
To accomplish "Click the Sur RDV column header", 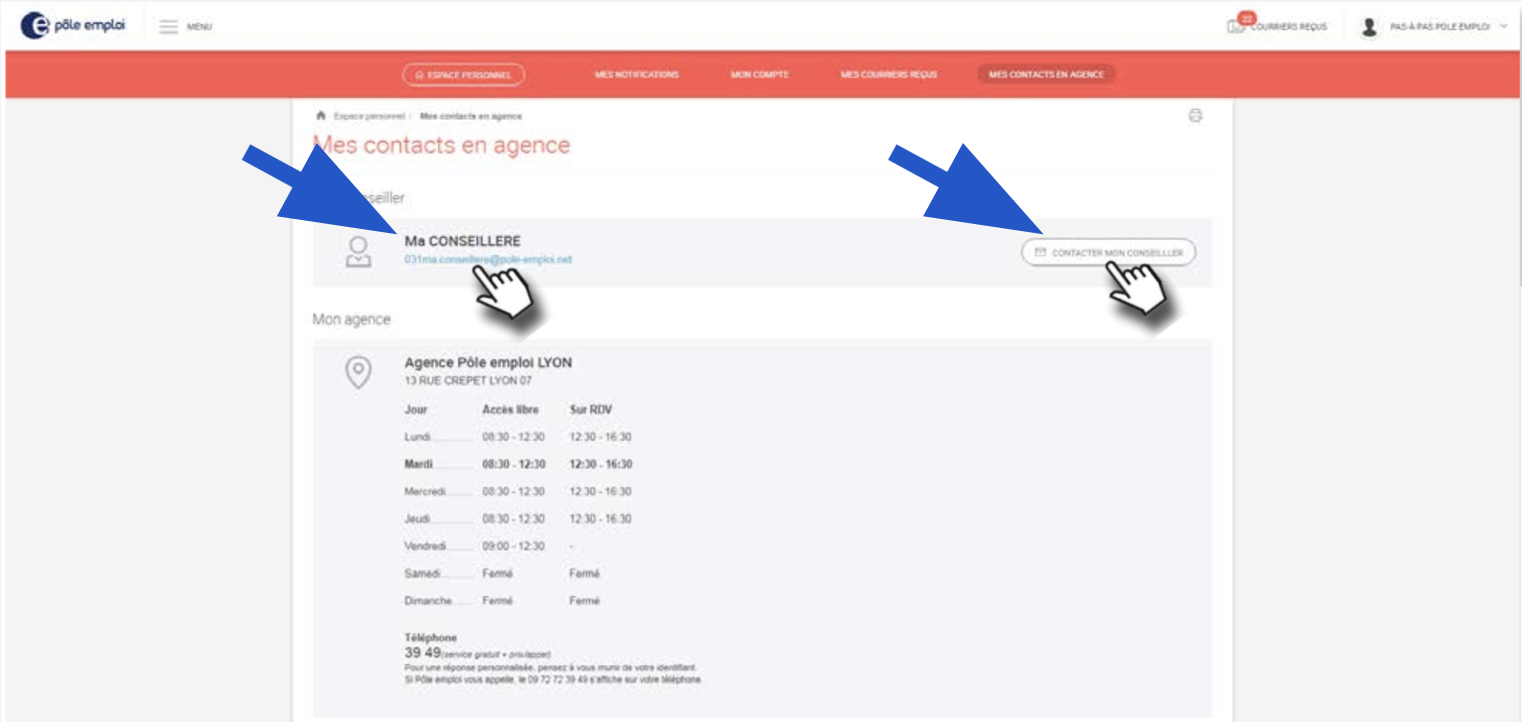I will (590, 410).
